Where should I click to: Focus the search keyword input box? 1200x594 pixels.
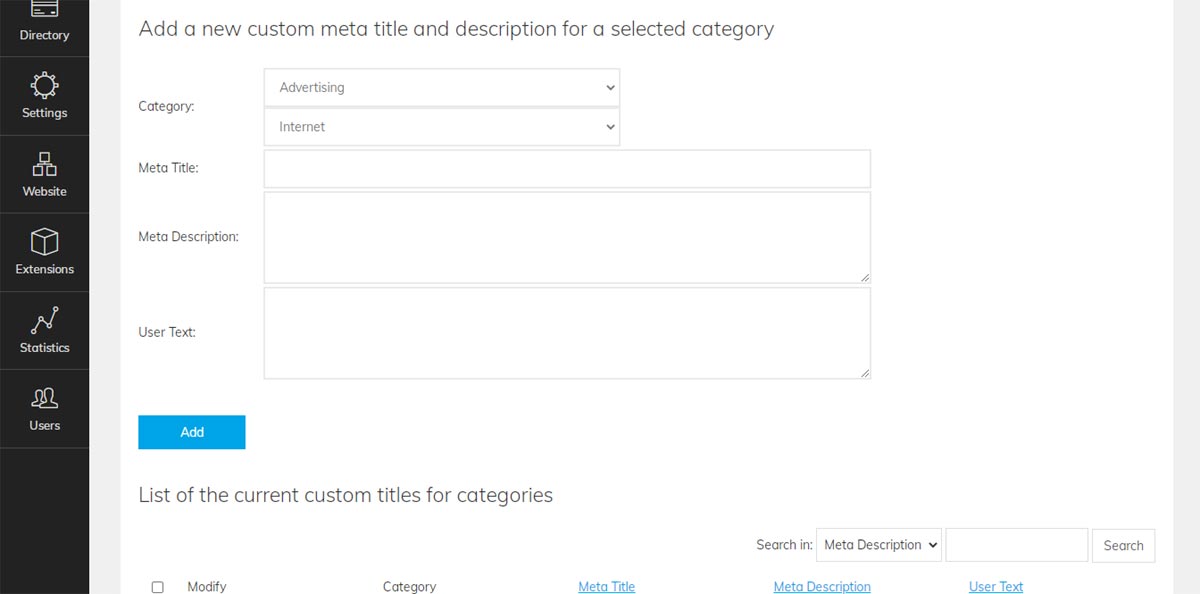pyautogui.click(x=1016, y=545)
